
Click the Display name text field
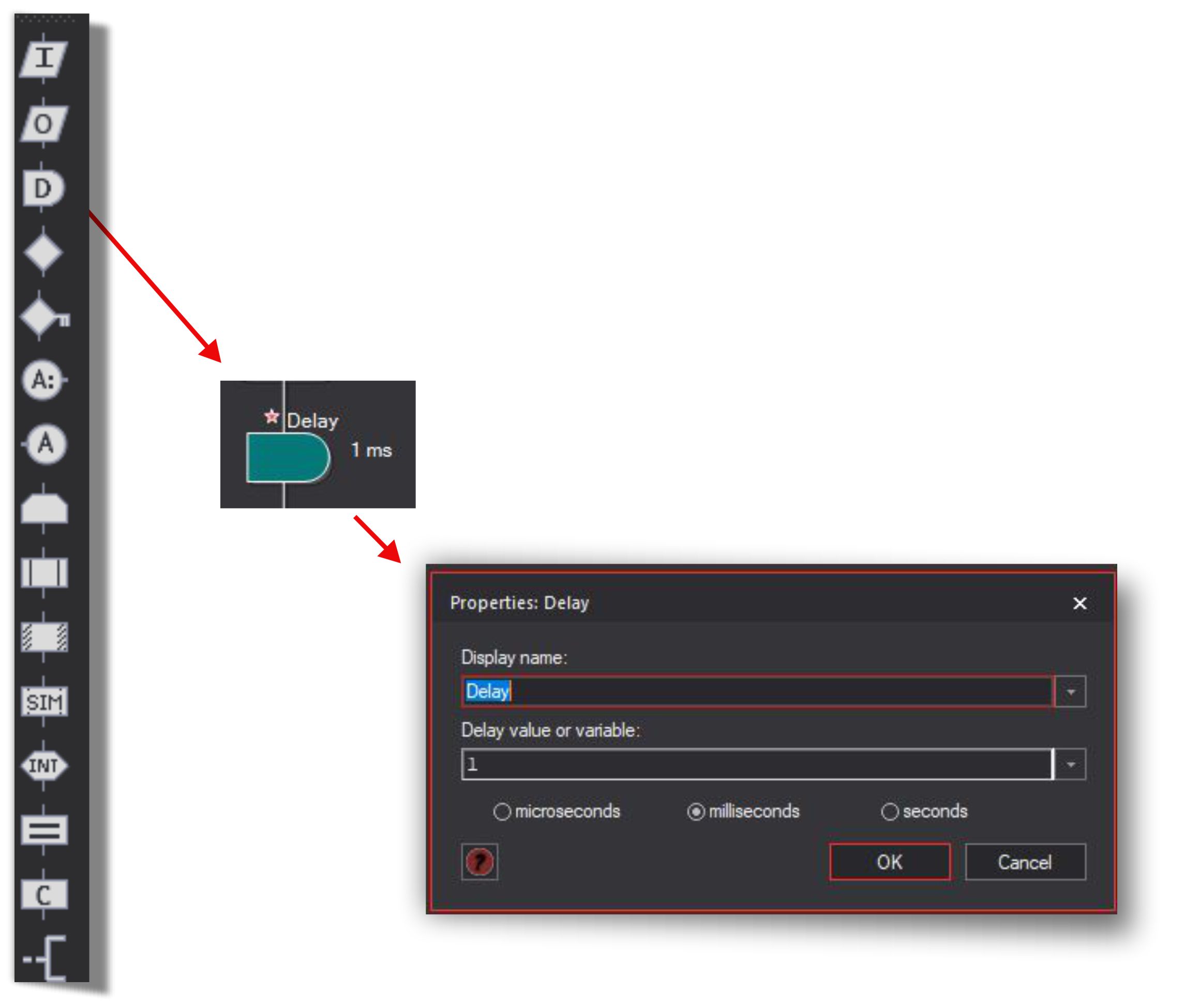(x=757, y=691)
